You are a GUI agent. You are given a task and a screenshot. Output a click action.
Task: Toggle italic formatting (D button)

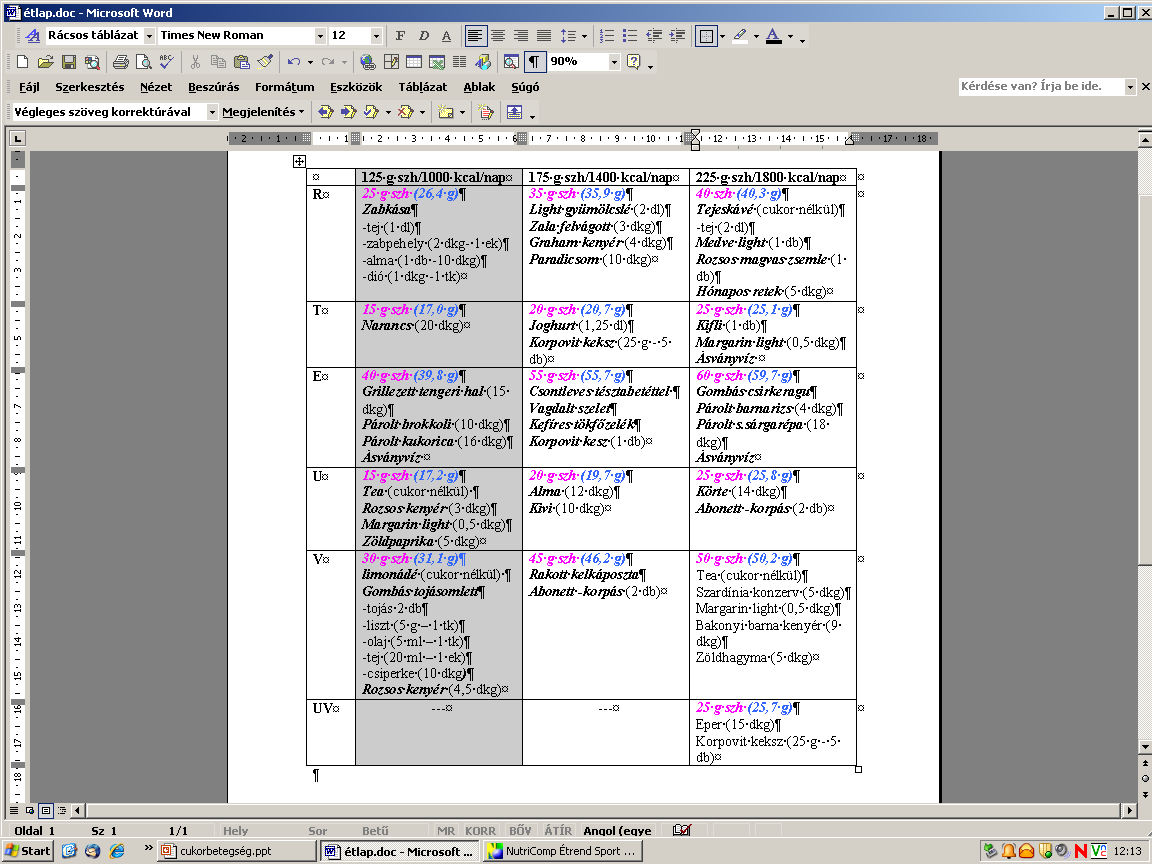(x=423, y=35)
